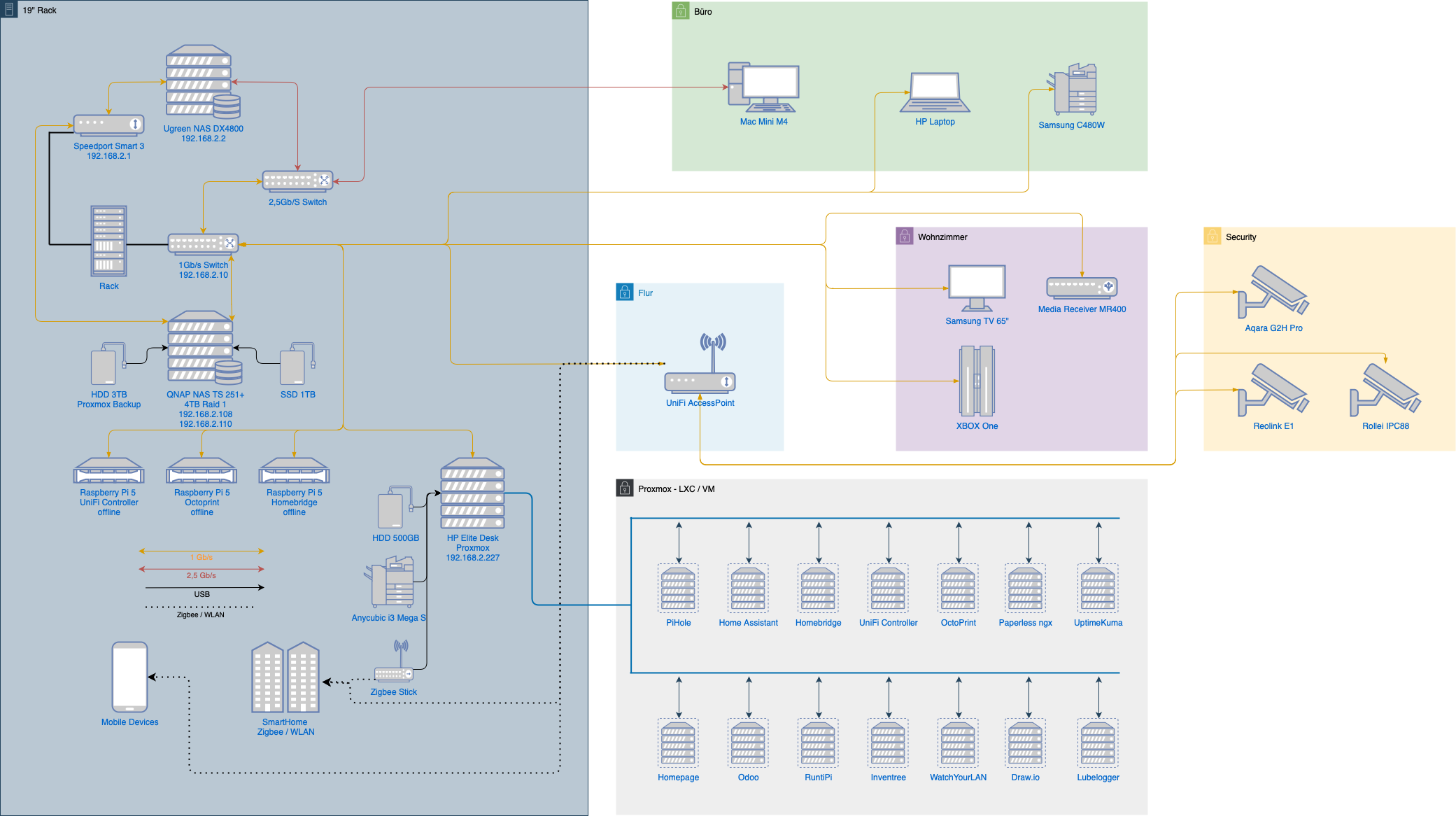The width and height of the screenshot is (1456, 816).
Task: Click the Home Assistant server icon
Action: (x=748, y=588)
